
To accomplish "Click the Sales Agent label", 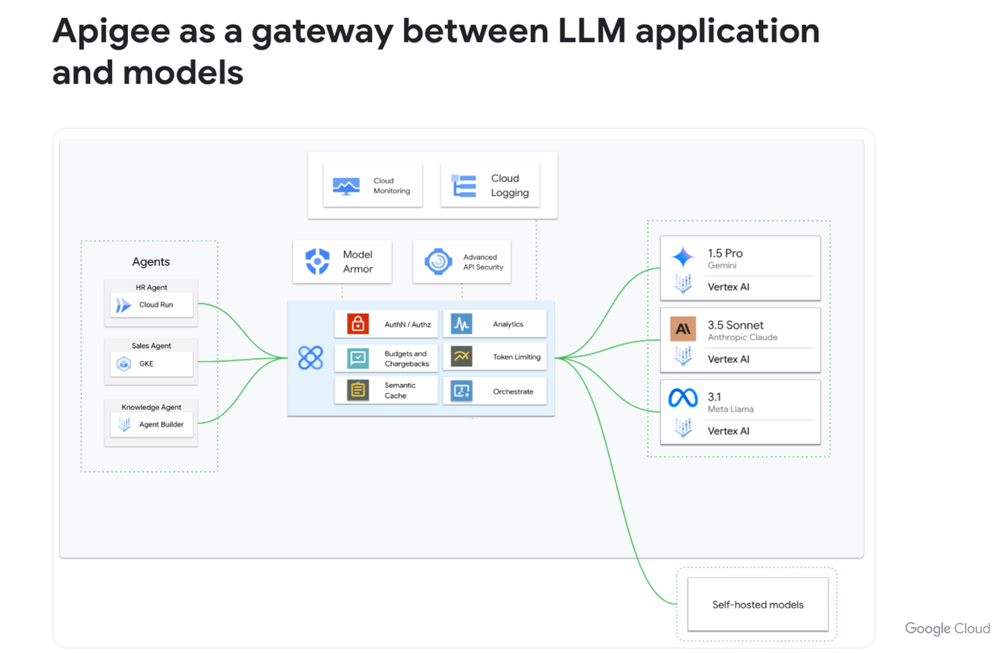I will click(x=152, y=346).
